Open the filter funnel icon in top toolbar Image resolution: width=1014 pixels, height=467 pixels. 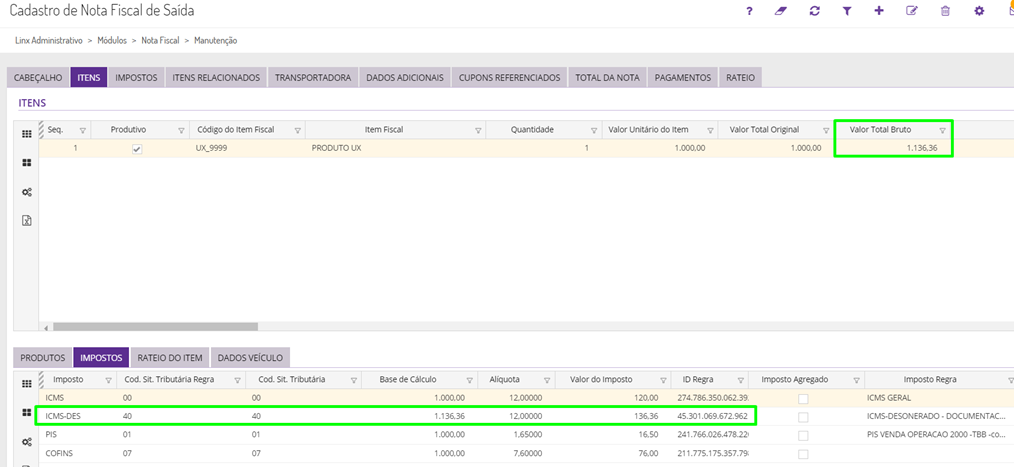coord(847,11)
